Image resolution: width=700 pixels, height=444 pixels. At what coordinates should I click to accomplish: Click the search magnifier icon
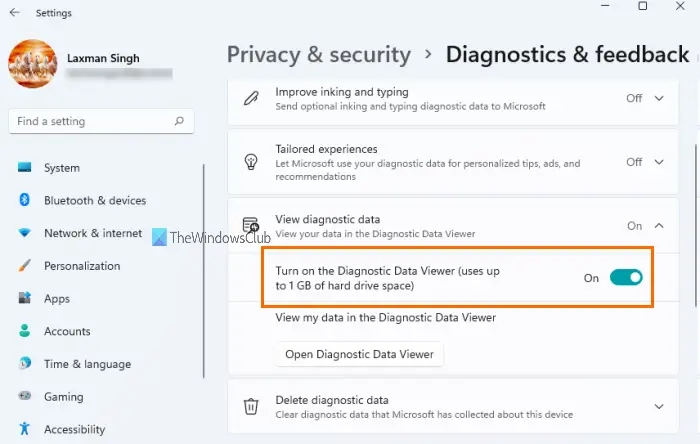(x=179, y=121)
